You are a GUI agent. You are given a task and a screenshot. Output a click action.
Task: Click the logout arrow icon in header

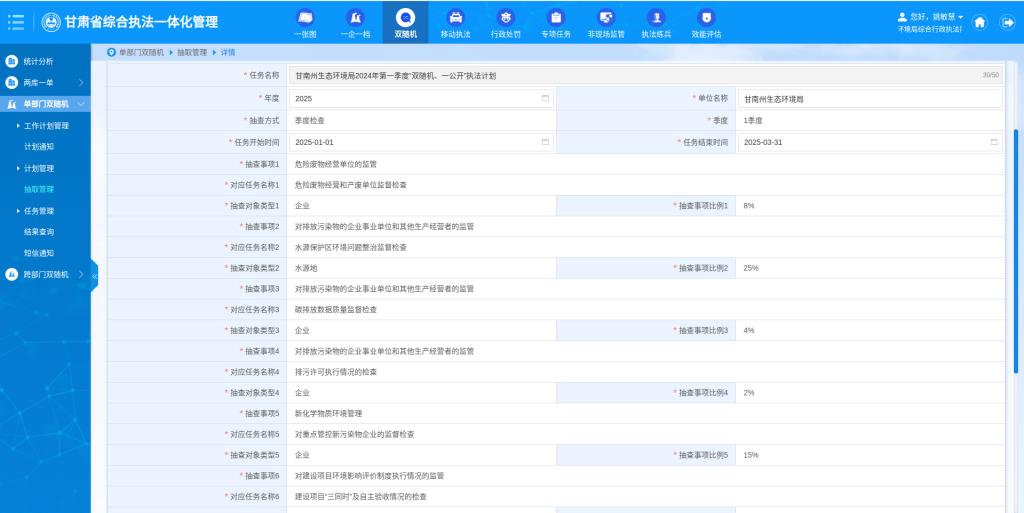tap(1007, 22)
